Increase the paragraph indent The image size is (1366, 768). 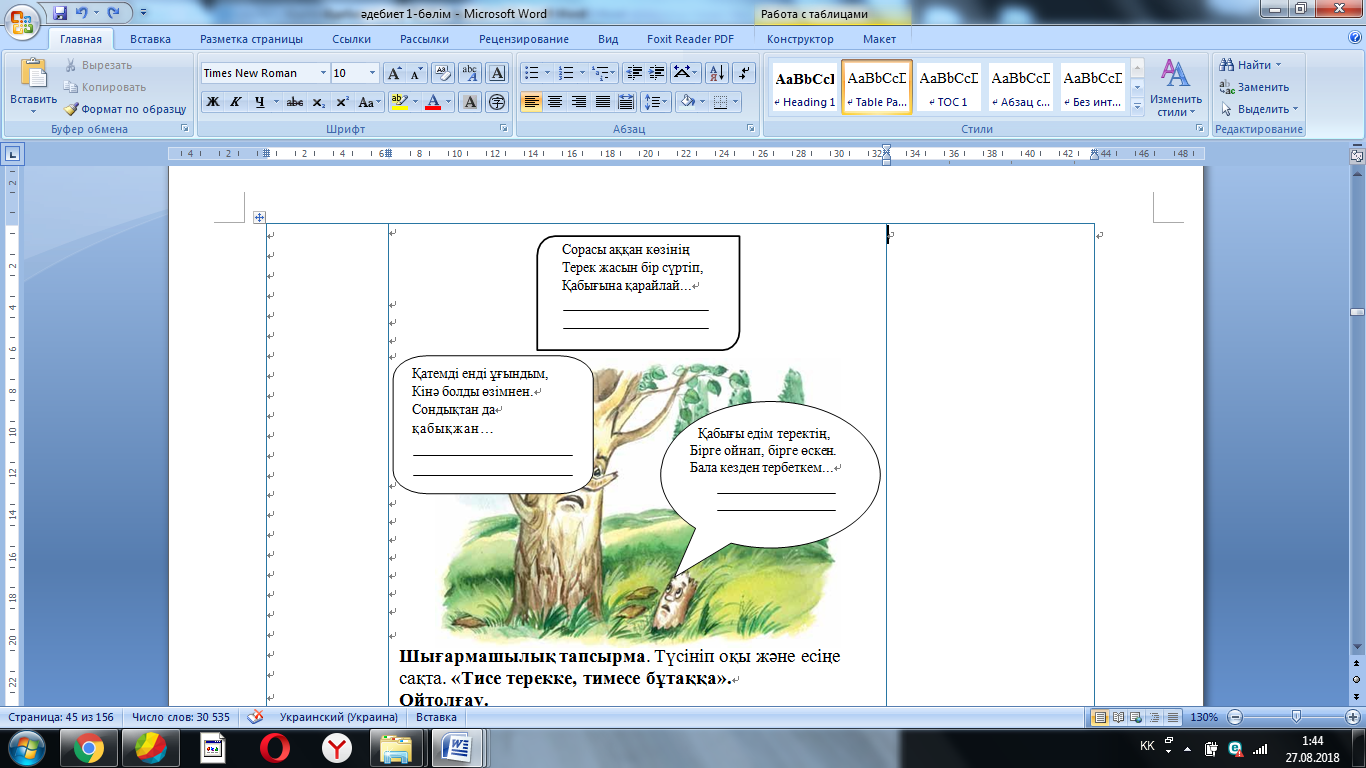coord(656,73)
